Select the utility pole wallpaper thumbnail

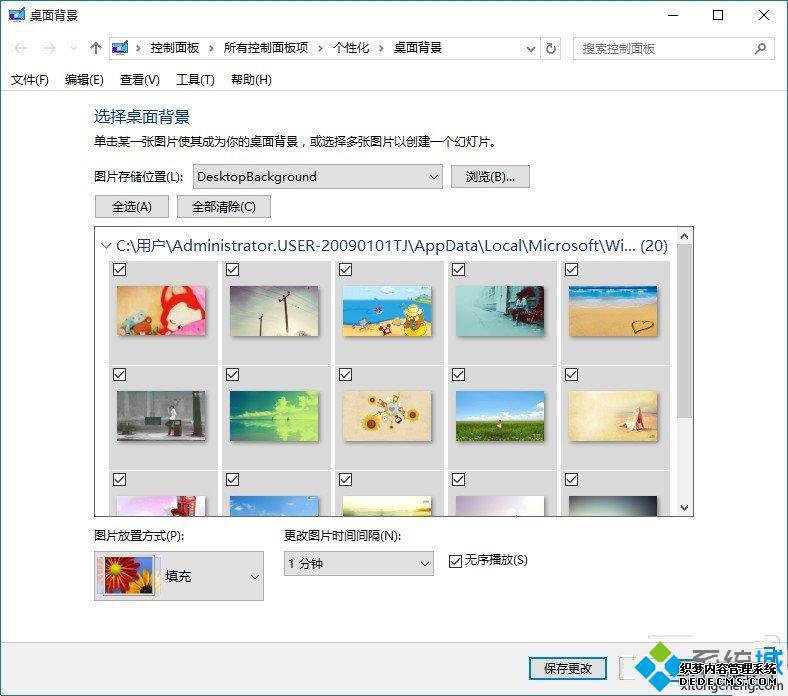coord(274,311)
